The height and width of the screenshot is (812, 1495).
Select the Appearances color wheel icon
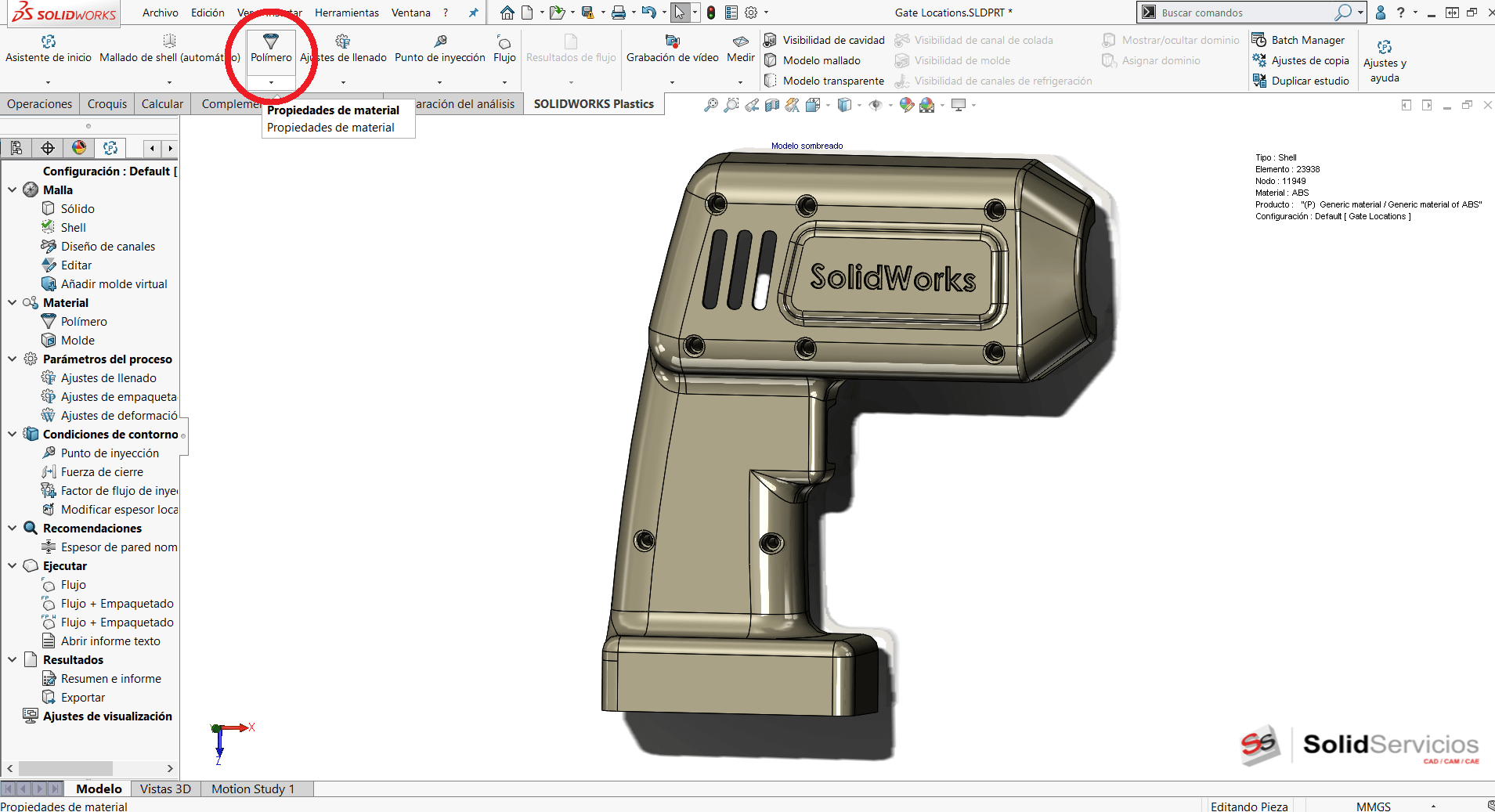click(x=78, y=148)
